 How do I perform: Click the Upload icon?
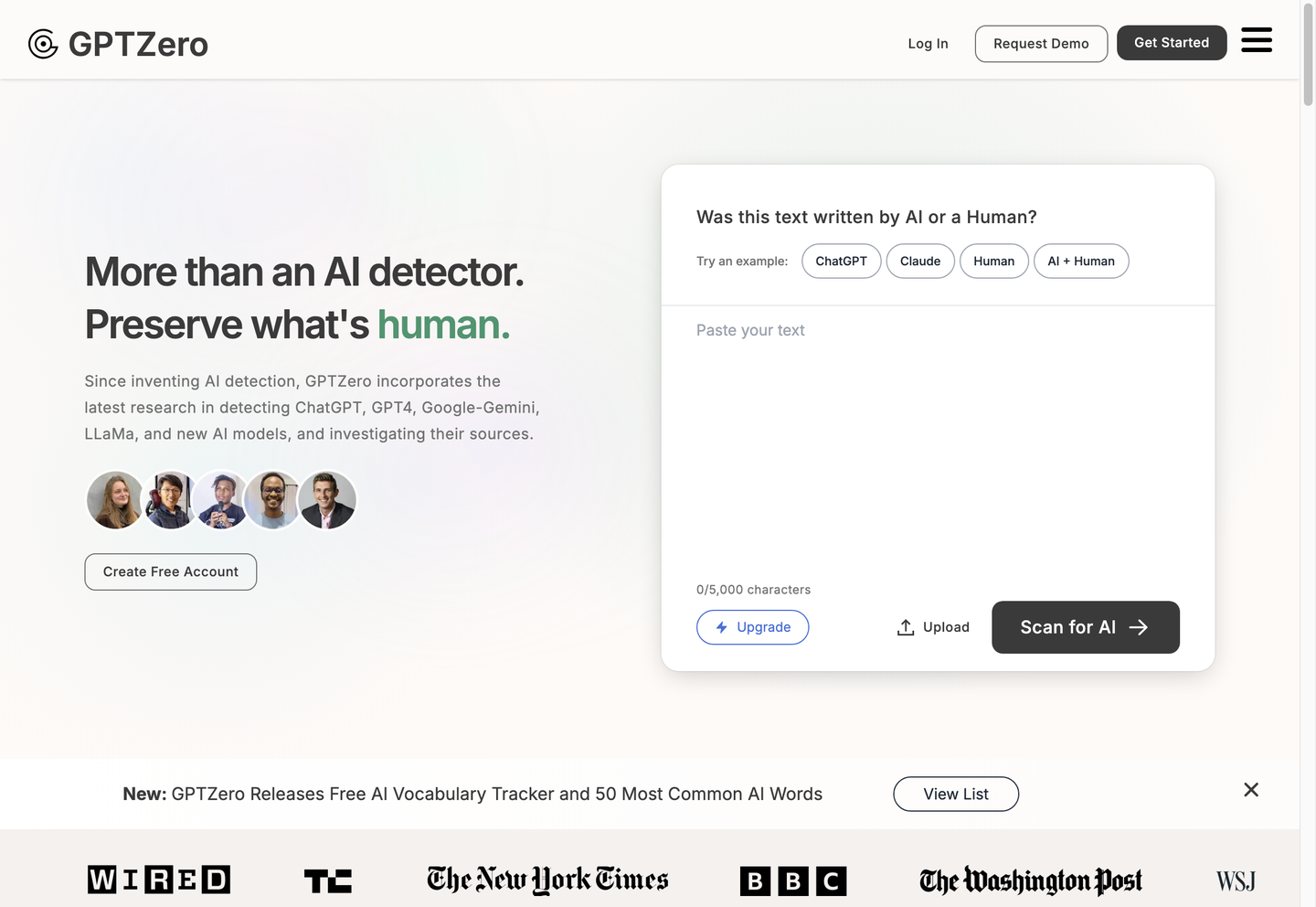(906, 627)
